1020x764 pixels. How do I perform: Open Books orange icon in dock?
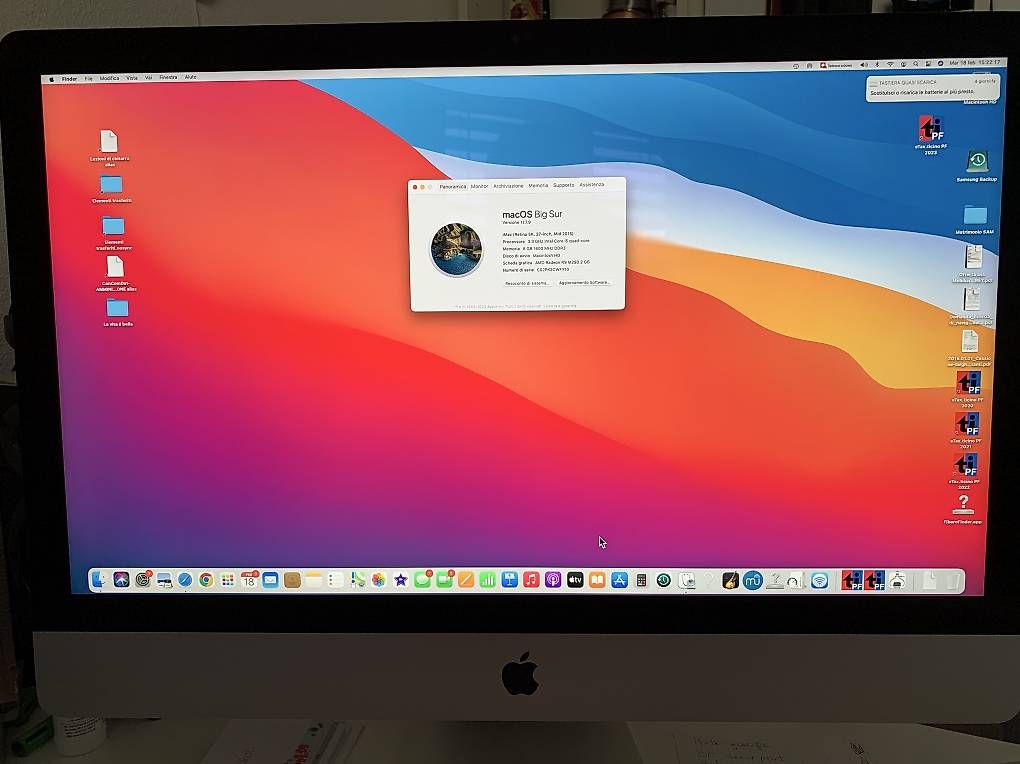point(597,580)
